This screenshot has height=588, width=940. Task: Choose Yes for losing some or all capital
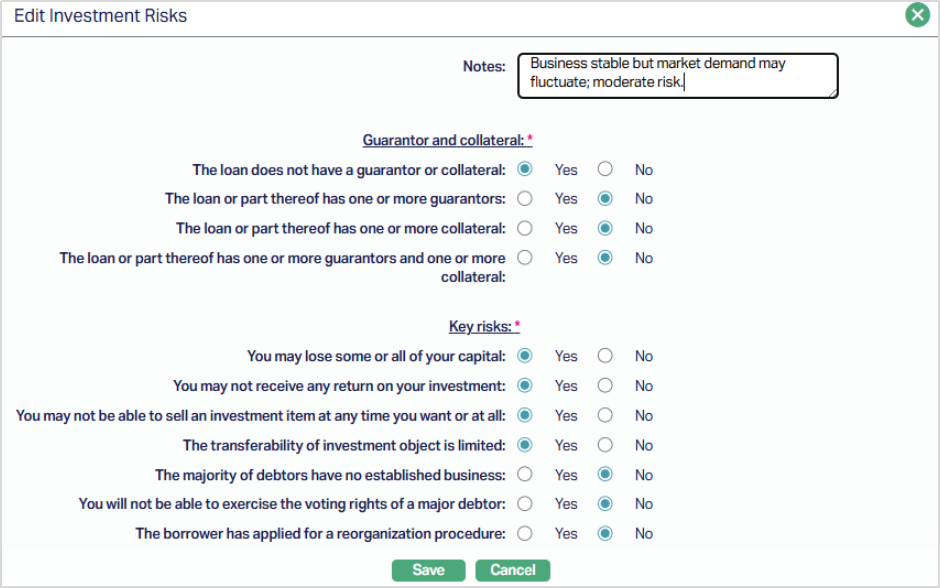(x=525, y=356)
